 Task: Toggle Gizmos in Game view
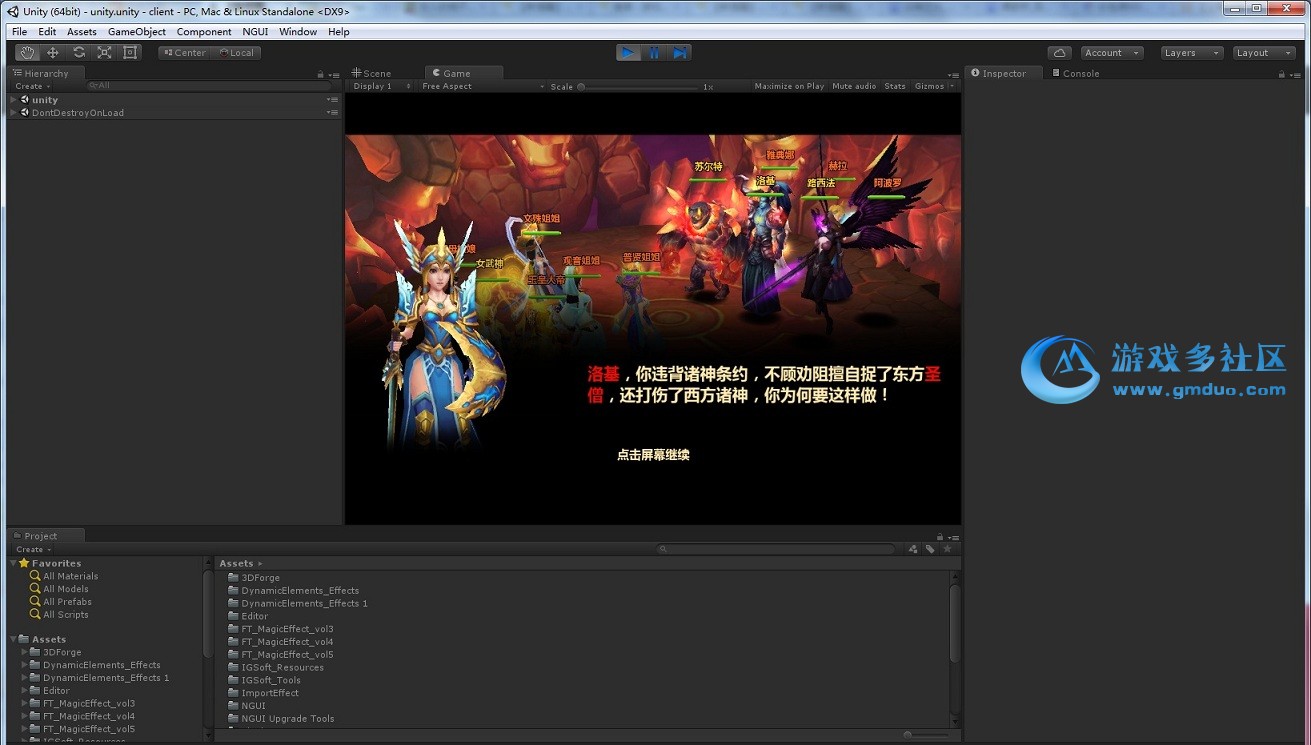929,86
